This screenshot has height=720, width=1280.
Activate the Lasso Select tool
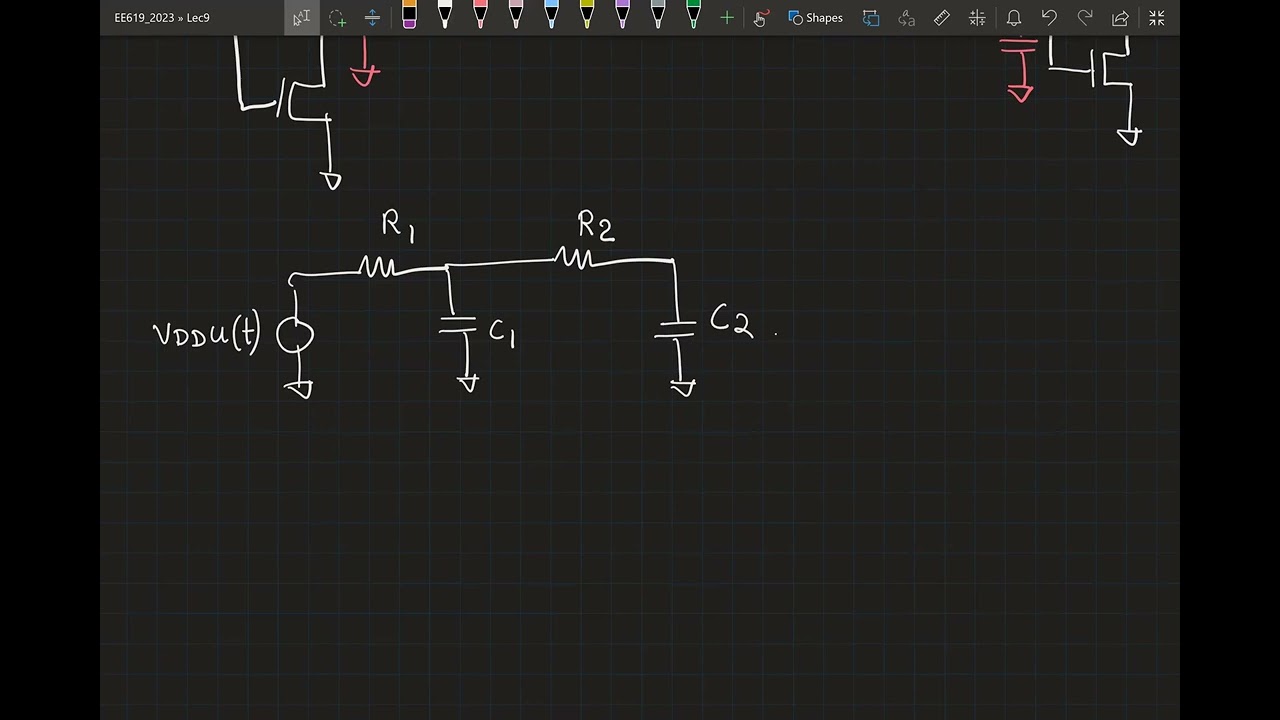pos(337,17)
